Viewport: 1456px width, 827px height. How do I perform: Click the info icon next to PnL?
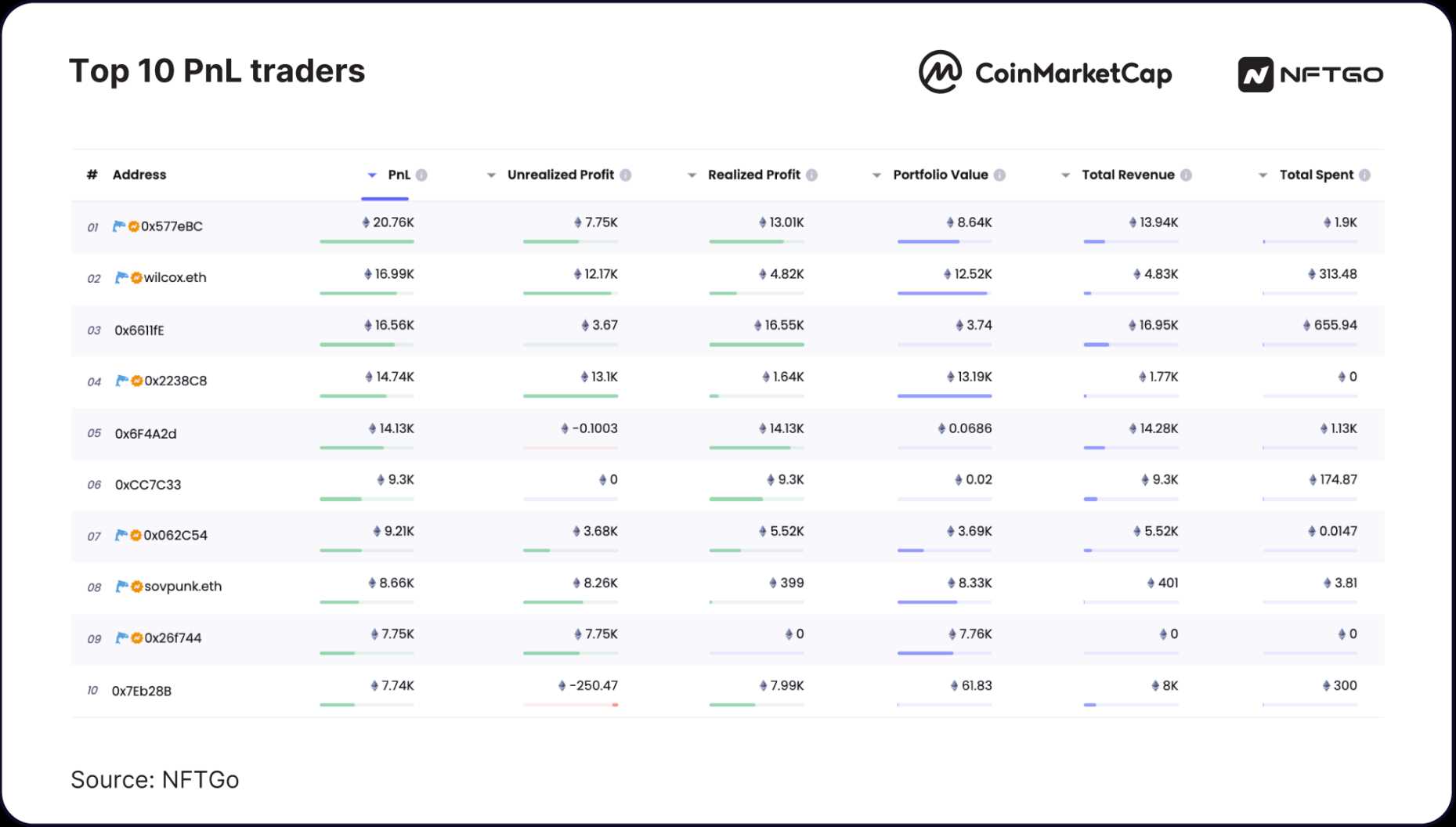[x=421, y=175]
